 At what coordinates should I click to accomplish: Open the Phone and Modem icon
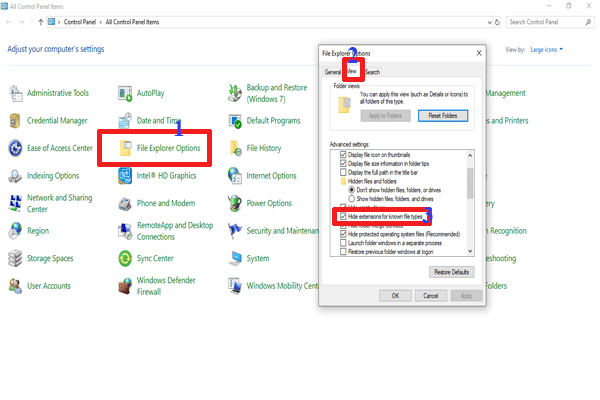click(125, 203)
